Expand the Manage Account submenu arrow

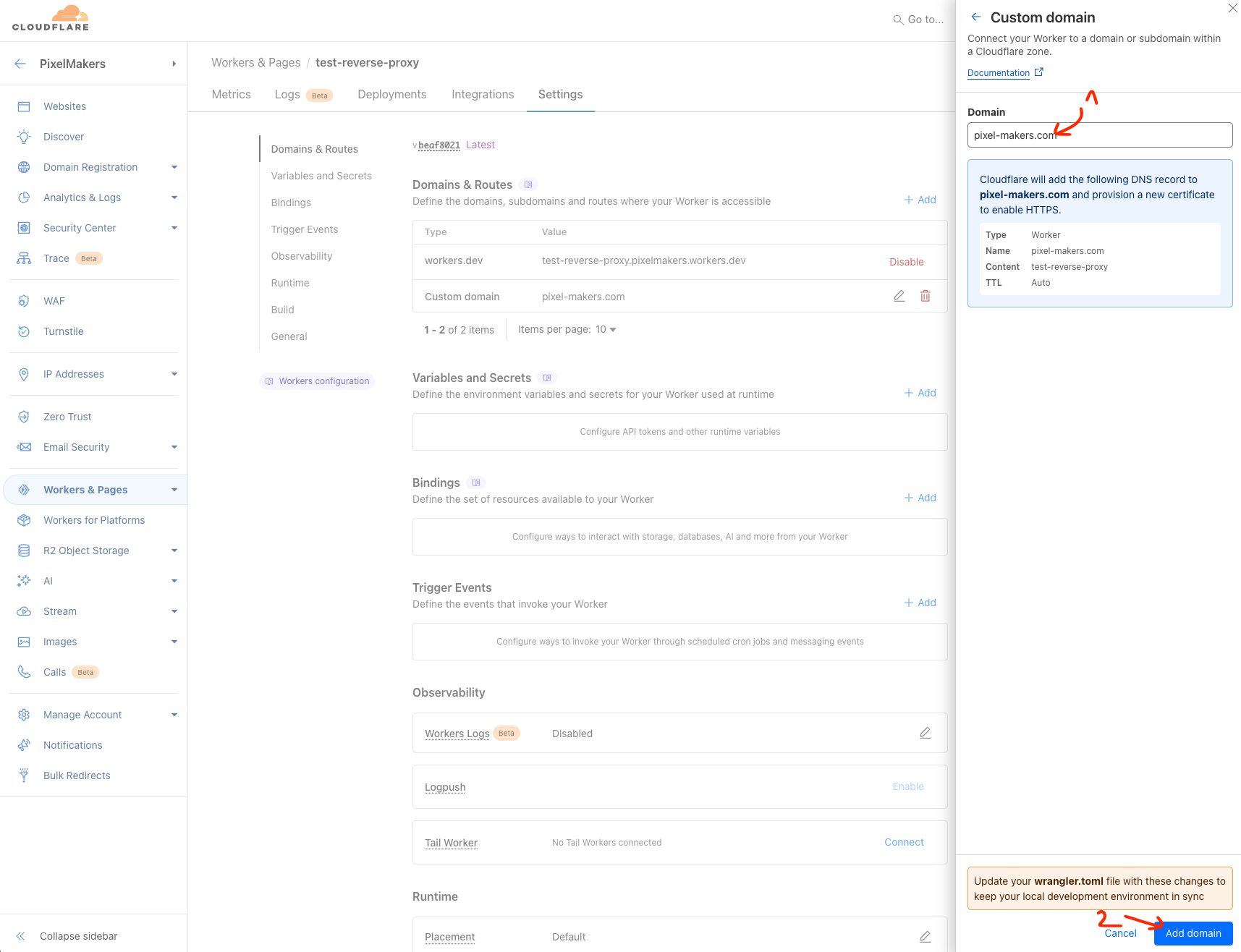click(174, 715)
